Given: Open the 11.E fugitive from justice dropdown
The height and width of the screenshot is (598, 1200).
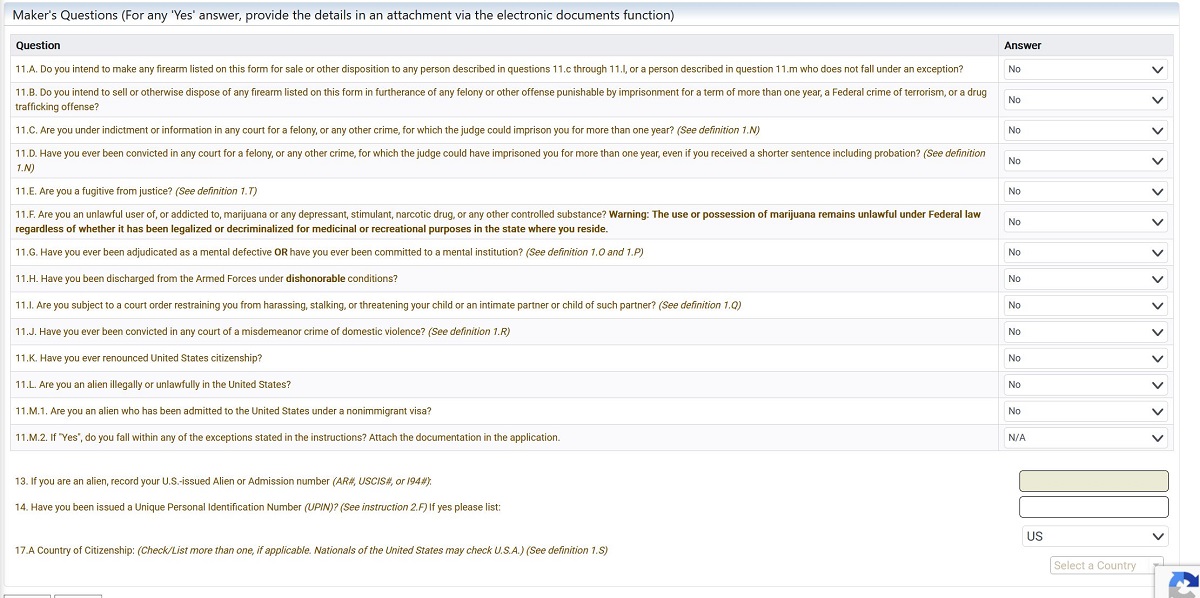Looking at the screenshot, I should tap(1086, 191).
